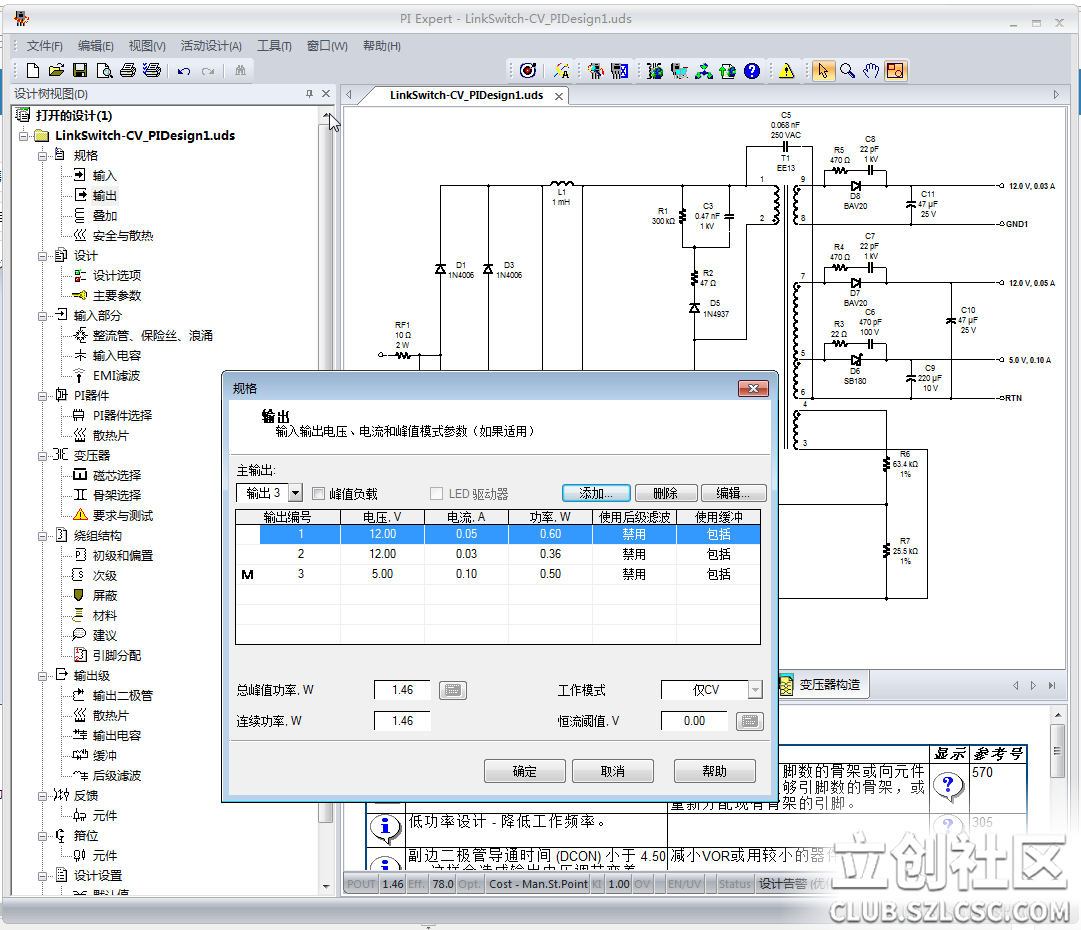Click the yellow warning triangle toolbar icon
Image resolution: width=1081 pixels, height=930 pixels.
point(786,70)
